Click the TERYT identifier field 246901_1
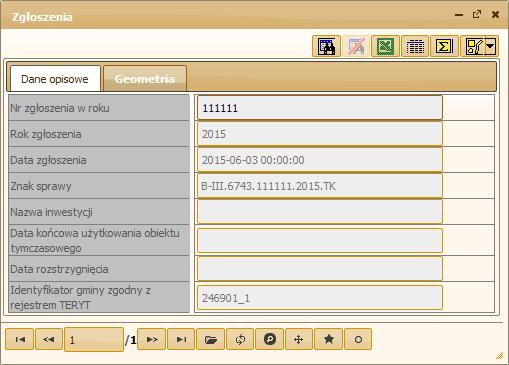 (320, 297)
